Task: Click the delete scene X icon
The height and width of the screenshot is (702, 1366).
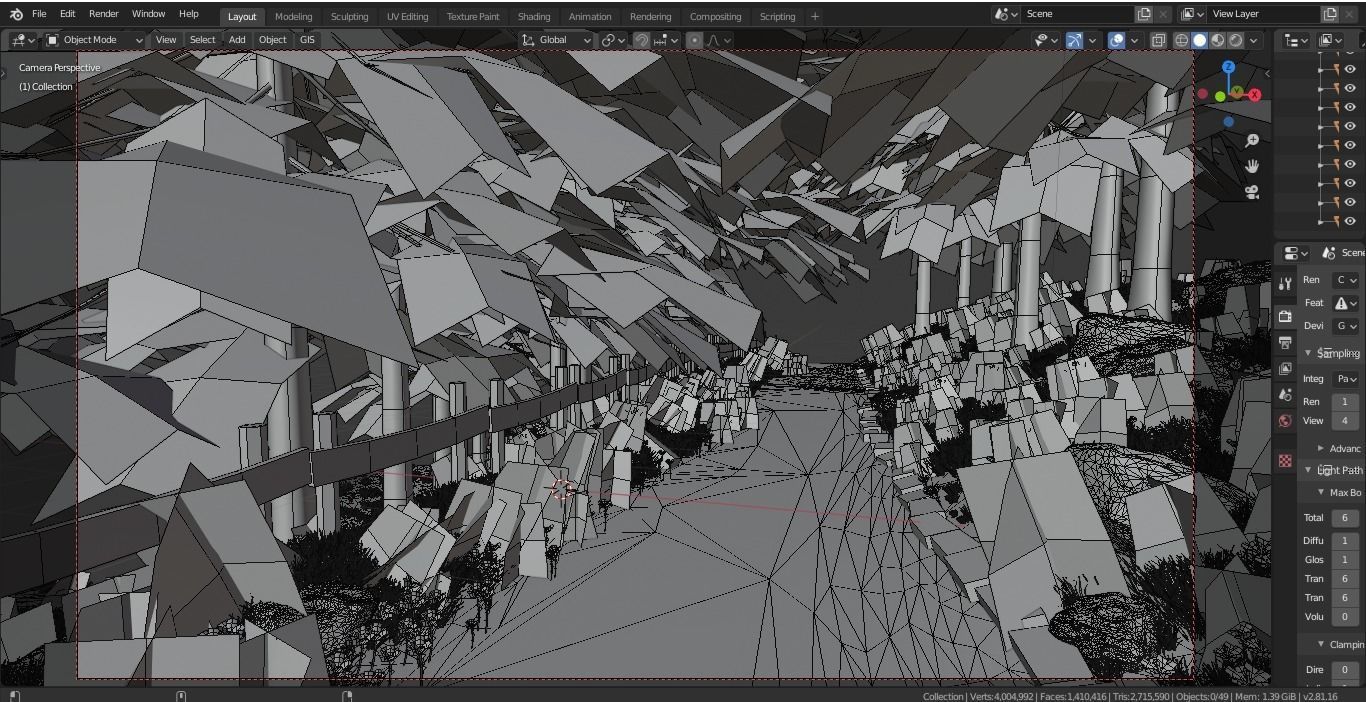Action: 1163,14
